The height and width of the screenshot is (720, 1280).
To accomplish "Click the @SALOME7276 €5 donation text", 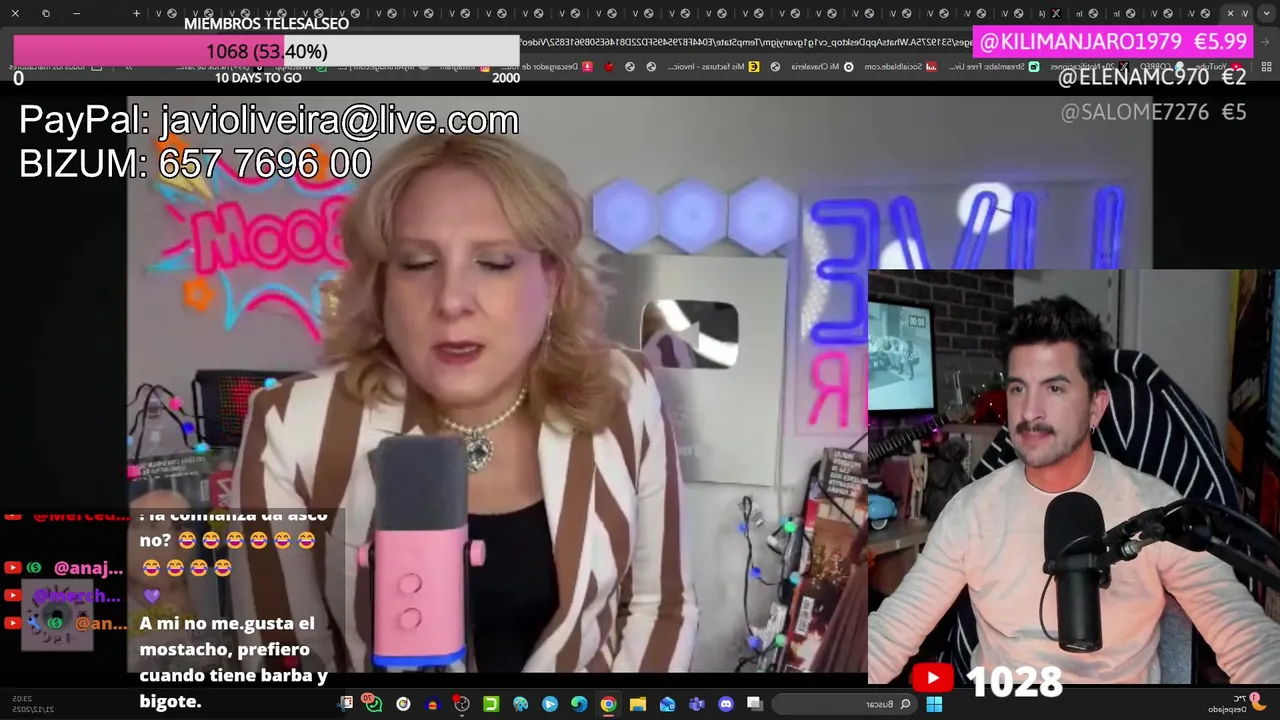I will click(x=1153, y=112).
